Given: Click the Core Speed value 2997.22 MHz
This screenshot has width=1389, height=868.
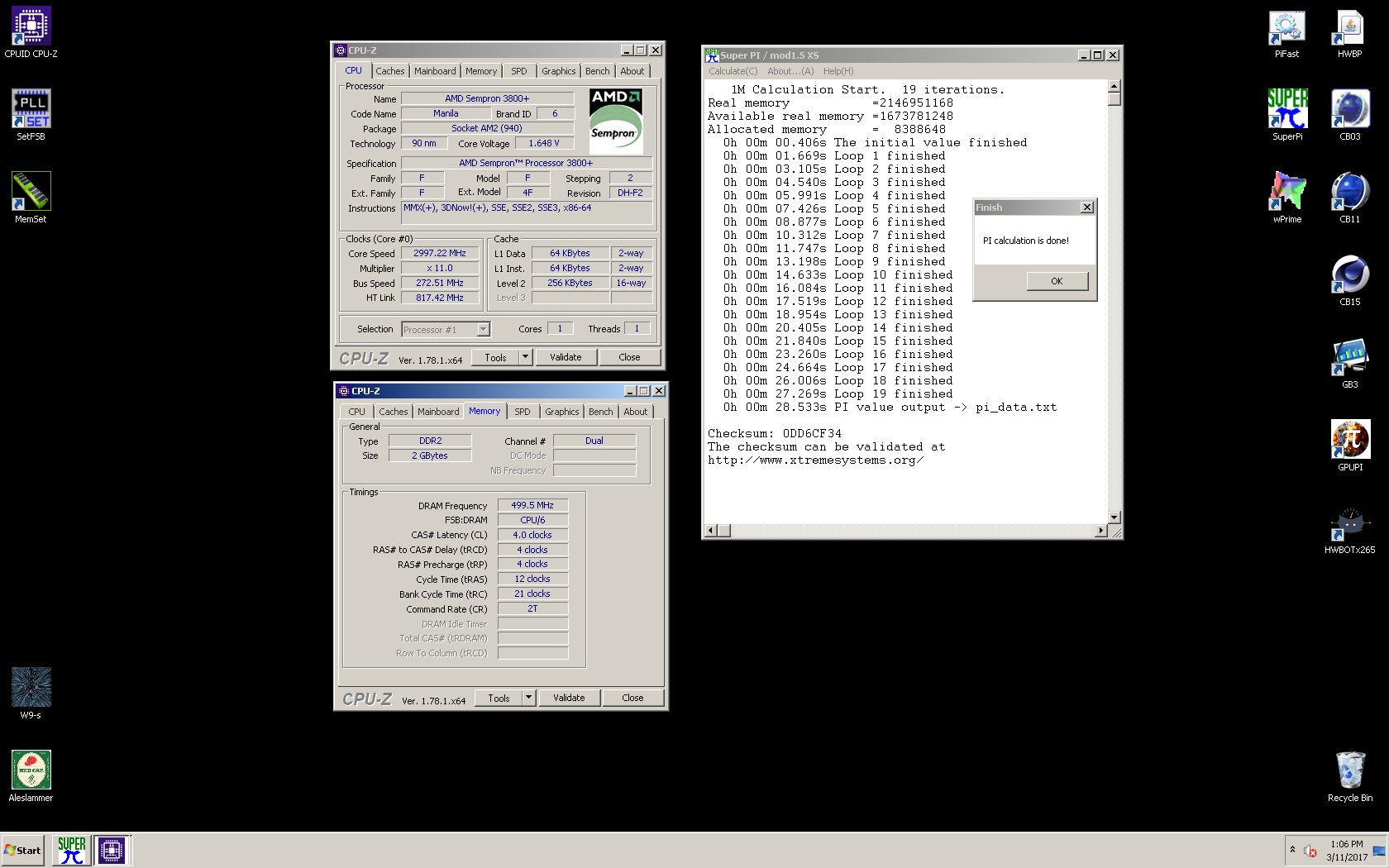Looking at the screenshot, I should tap(440, 253).
